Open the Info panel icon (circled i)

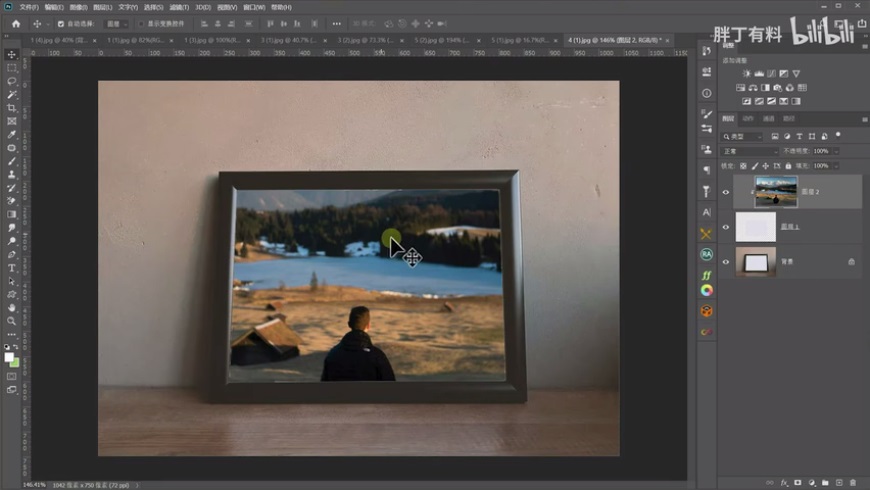click(706, 93)
